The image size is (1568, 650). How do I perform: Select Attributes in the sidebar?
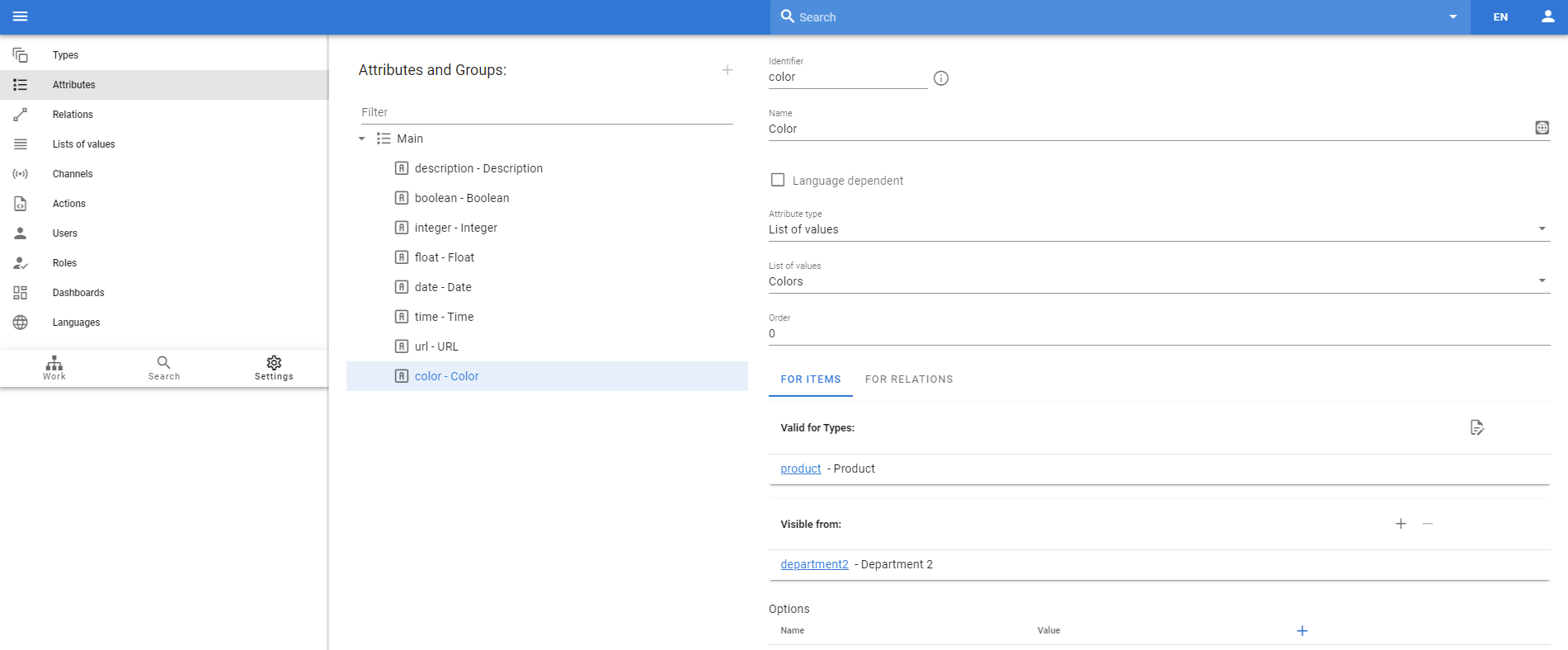(x=164, y=85)
